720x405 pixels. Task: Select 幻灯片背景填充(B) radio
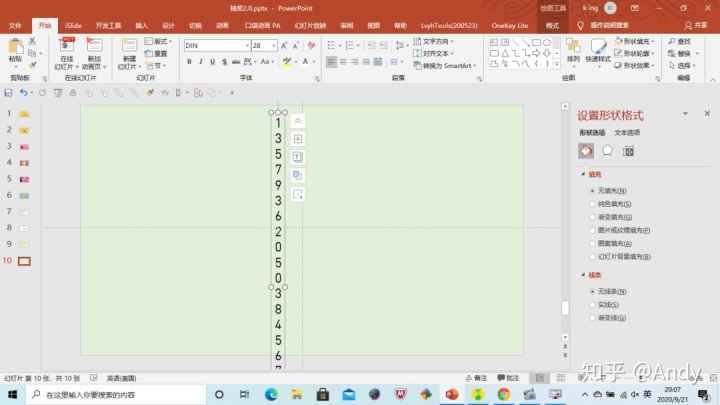[x=592, y=257]
